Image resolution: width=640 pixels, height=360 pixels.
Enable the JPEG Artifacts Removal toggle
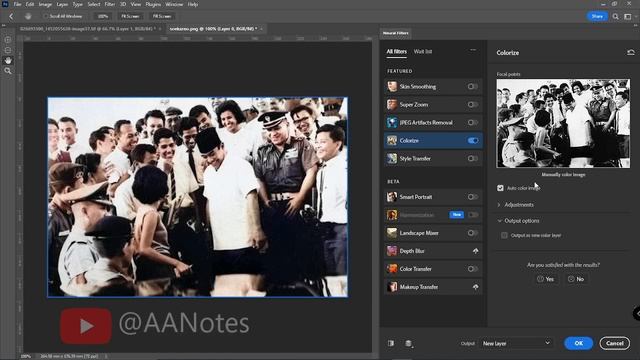[x=473, y=122]
